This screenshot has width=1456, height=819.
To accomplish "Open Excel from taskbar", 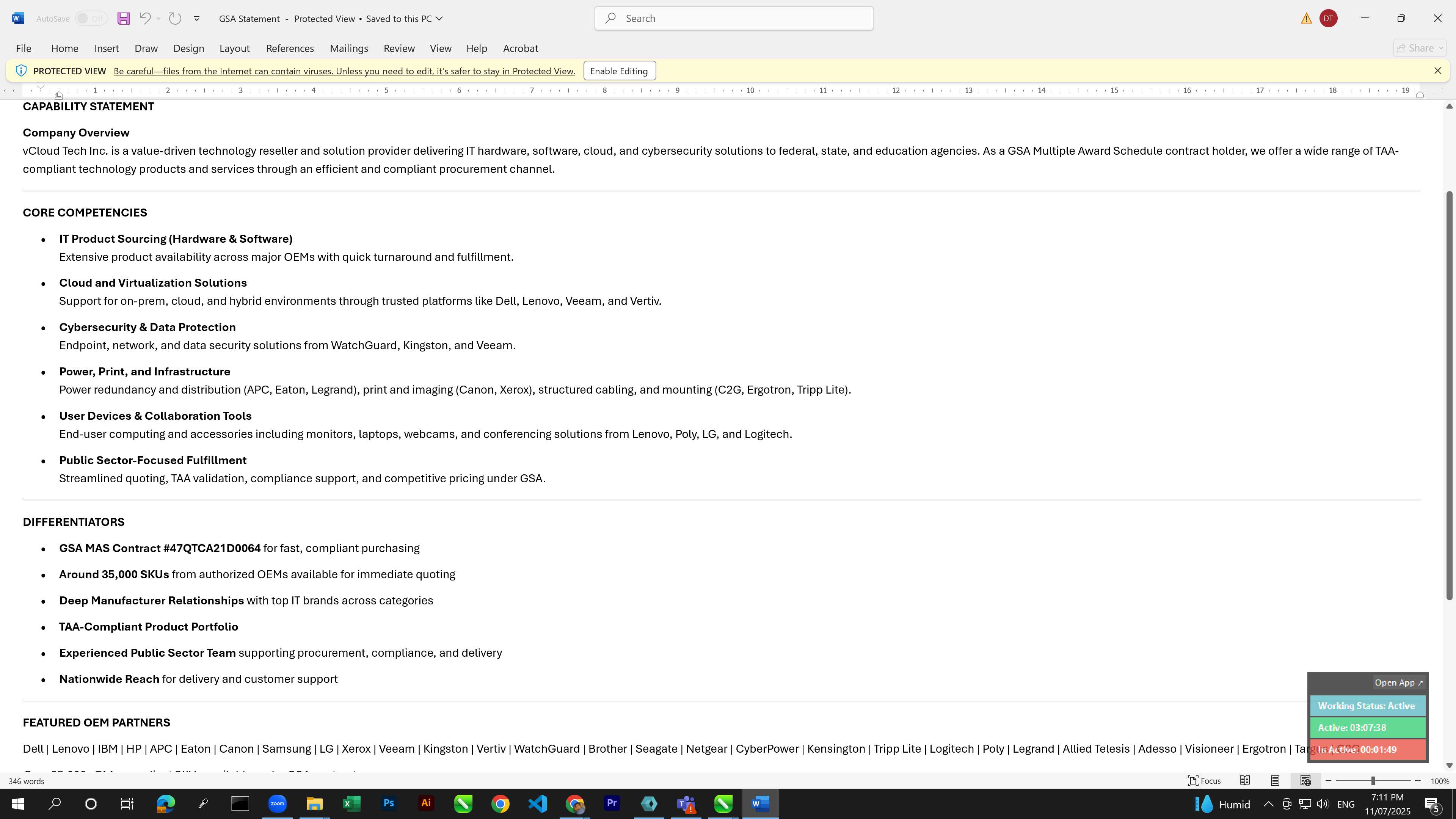I will (351, 804).
